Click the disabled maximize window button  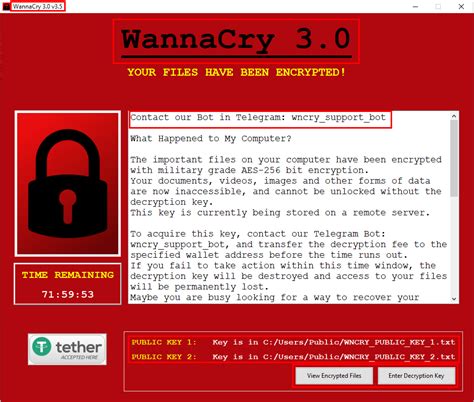[x=438, y=7]
